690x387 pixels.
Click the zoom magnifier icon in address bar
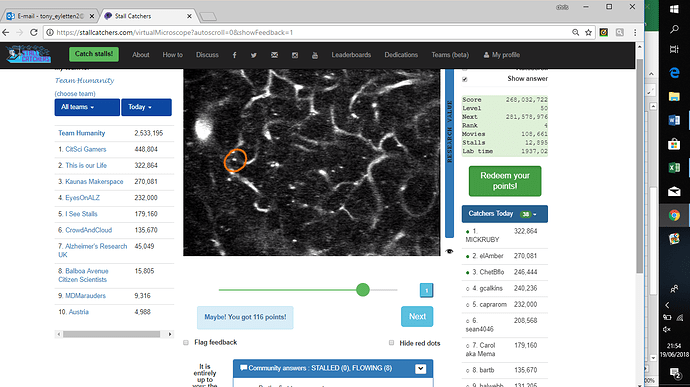pyautogui.click(x=576, y=32)
